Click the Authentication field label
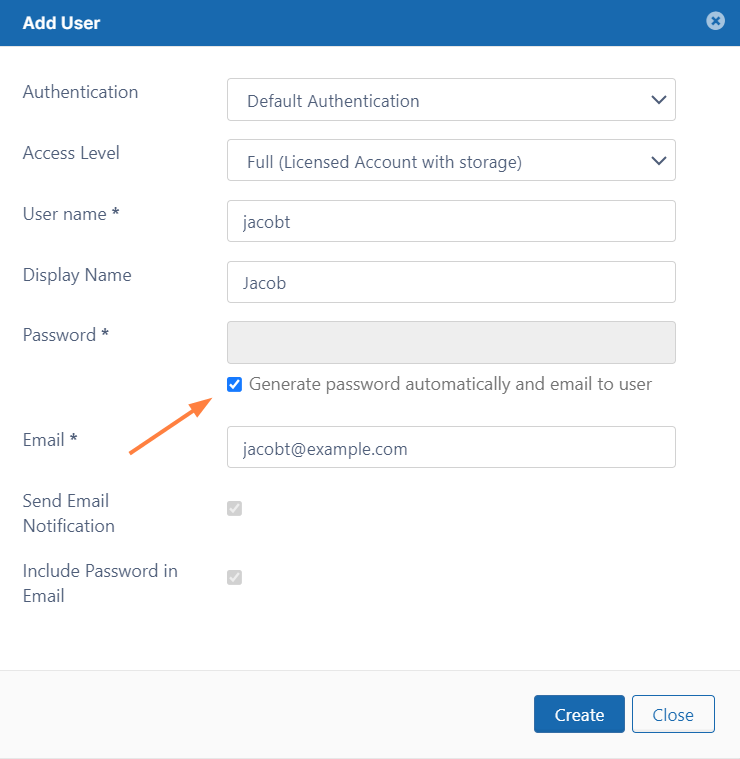This screenshot has height=759, width=740. click(x=80, y=92)
